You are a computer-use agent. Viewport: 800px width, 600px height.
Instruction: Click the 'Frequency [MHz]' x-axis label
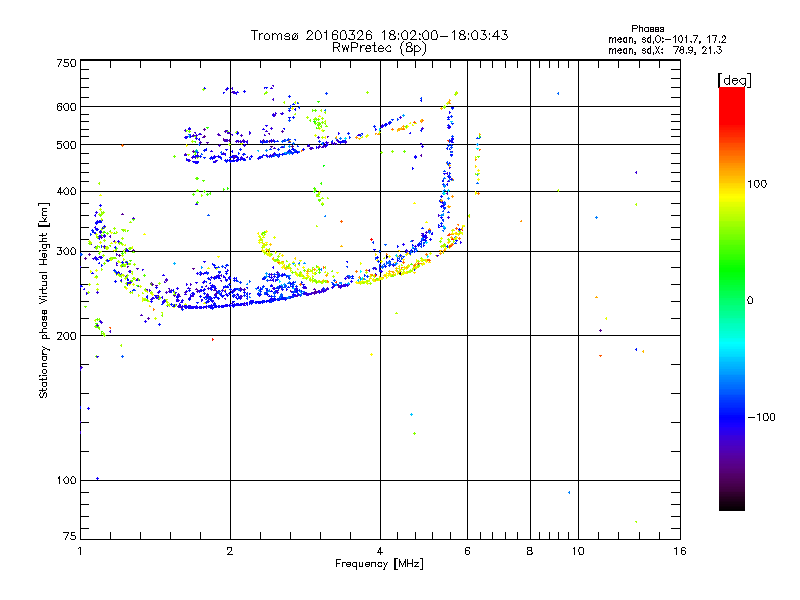click(x=379, y=563)
